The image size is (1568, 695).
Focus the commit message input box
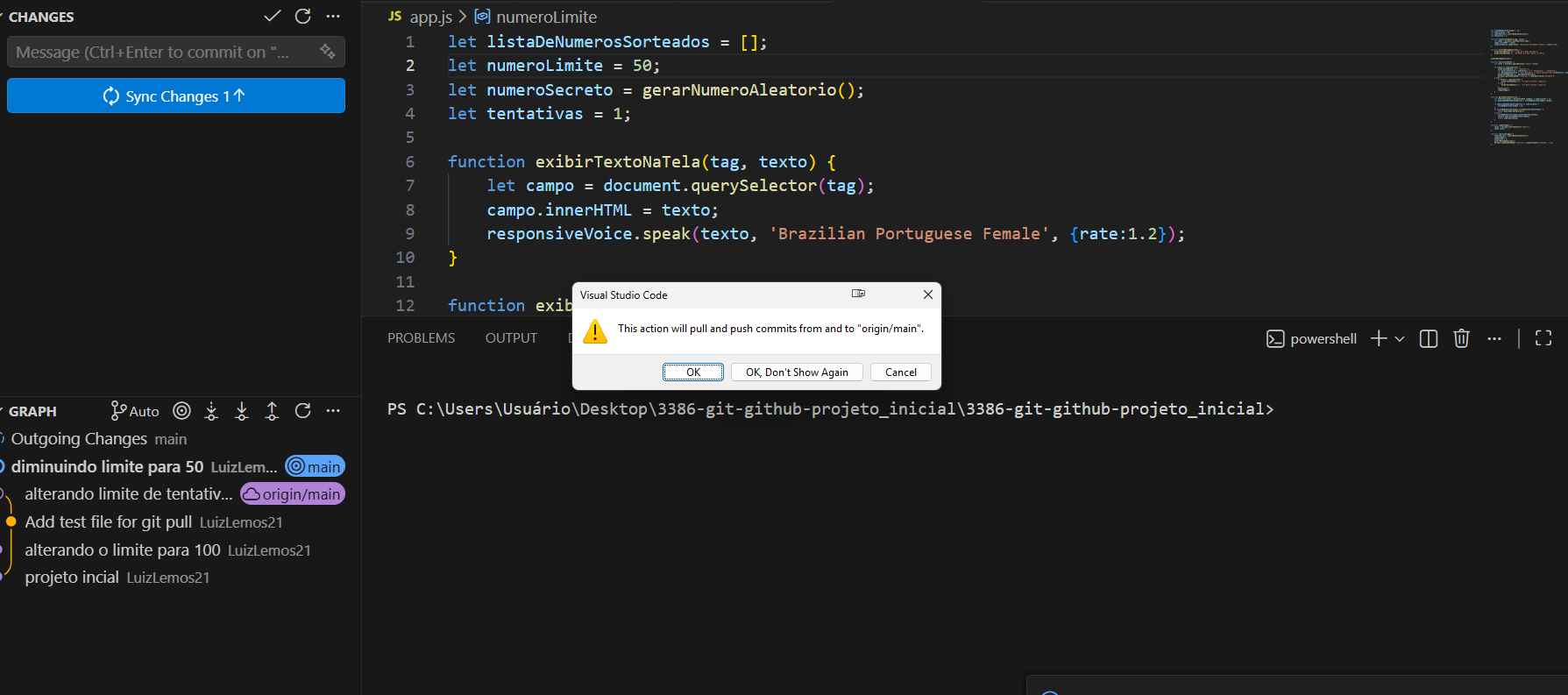tap(175, 52)
